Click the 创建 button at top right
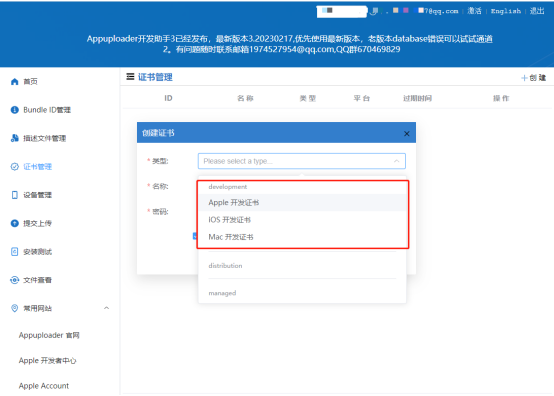 (x=534, y=78)
